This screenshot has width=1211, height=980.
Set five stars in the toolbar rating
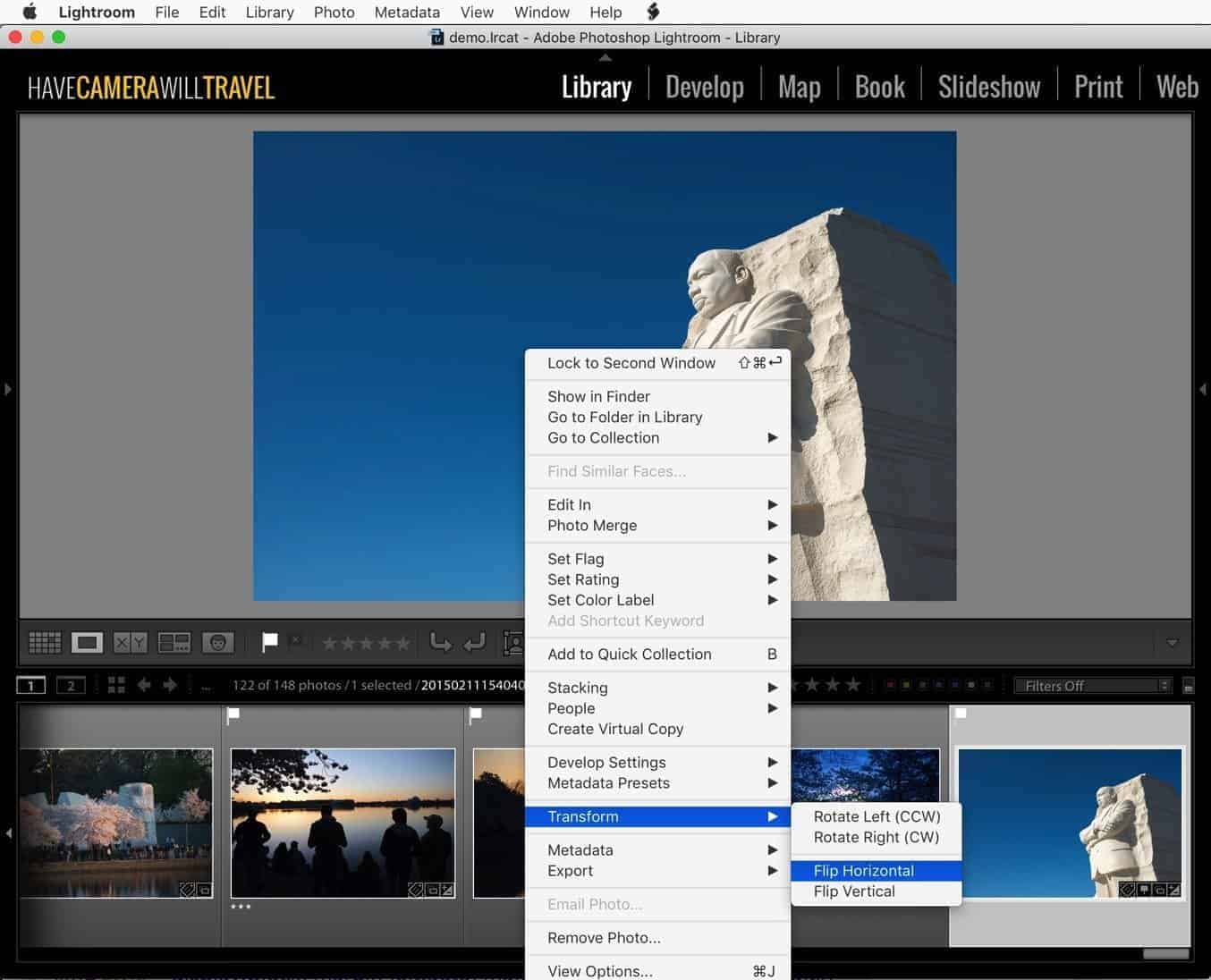tap(403, 643)
